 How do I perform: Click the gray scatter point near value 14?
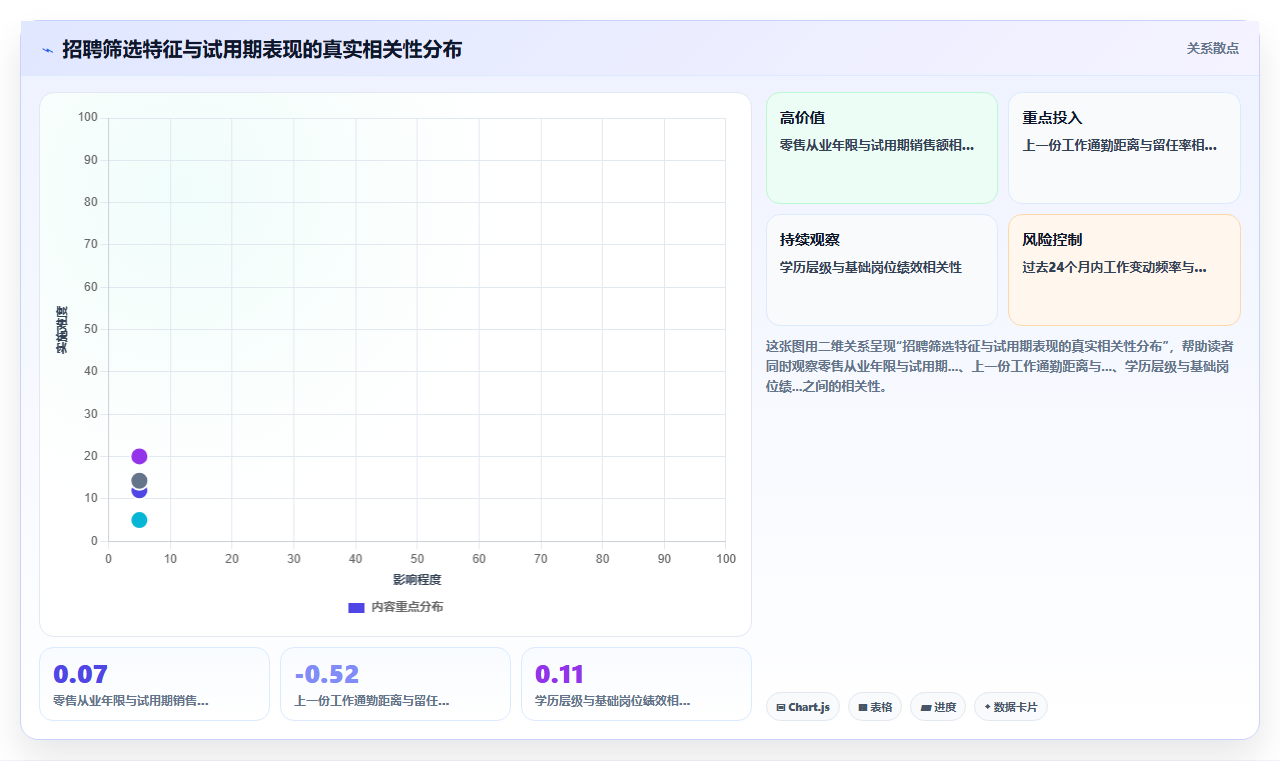pos(139,481)
